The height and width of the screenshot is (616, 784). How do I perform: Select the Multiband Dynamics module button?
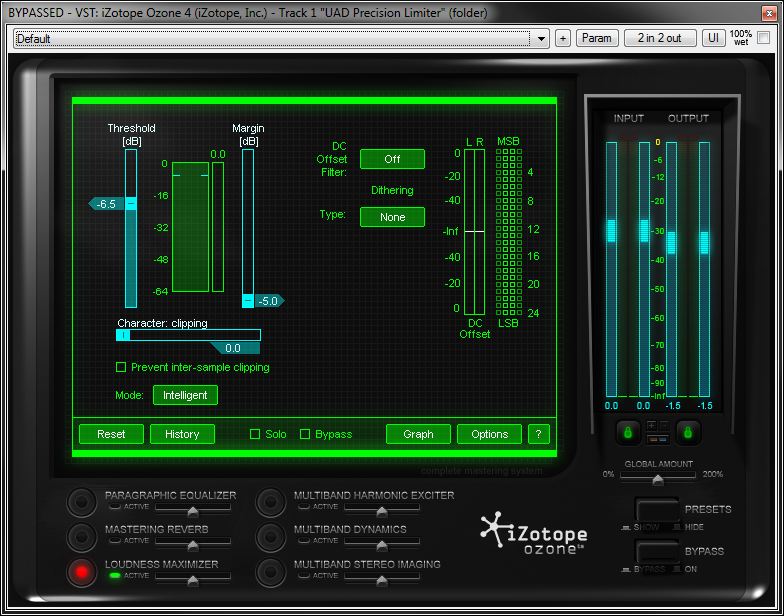270,536
